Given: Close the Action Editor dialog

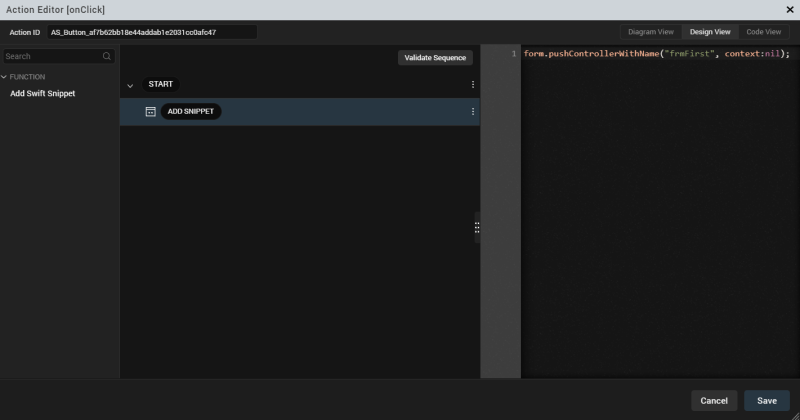Looking at the screenshot, I should pyautogui.click(x=787, y=10).
